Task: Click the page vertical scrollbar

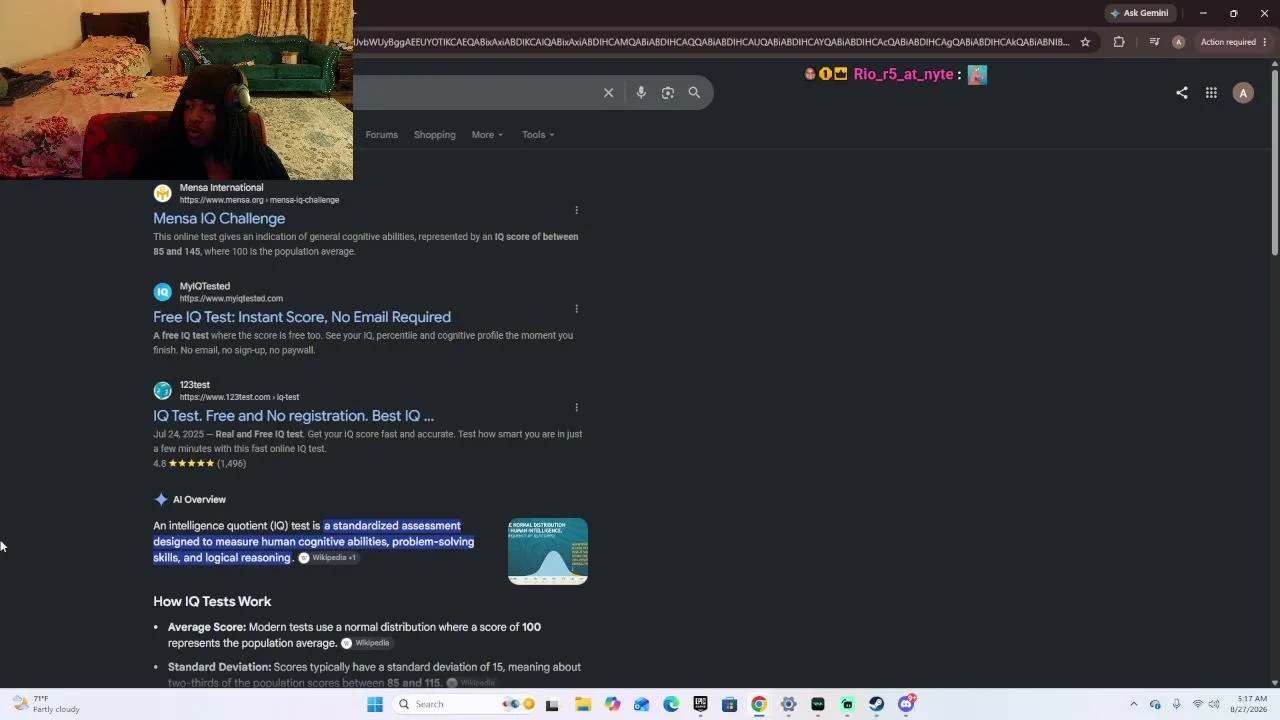Action: [x=1275, y=160]
